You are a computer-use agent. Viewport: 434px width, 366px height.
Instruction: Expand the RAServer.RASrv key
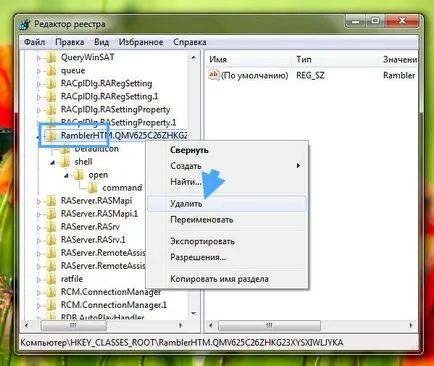click(x=39, y=228)
